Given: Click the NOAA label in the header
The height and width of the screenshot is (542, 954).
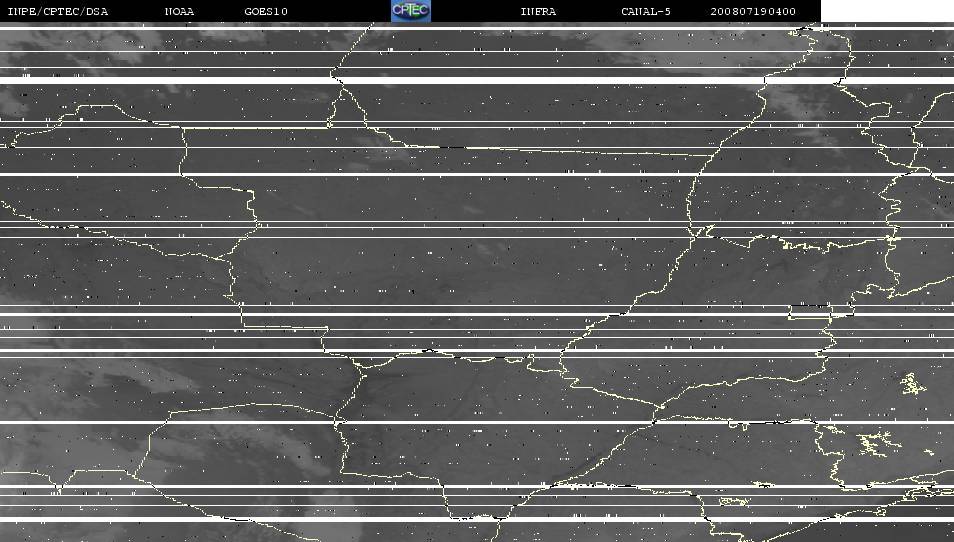Looking at the screenshot, I should (x=179, y=12).
